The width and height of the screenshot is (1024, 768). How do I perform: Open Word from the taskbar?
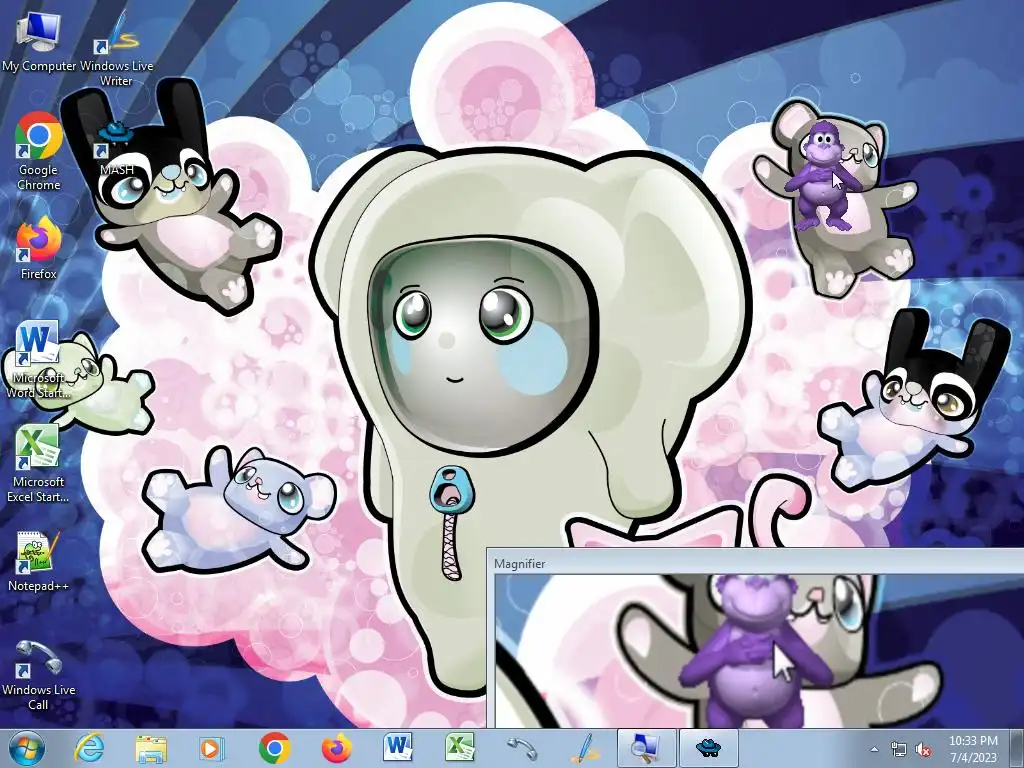coord(398,748)
